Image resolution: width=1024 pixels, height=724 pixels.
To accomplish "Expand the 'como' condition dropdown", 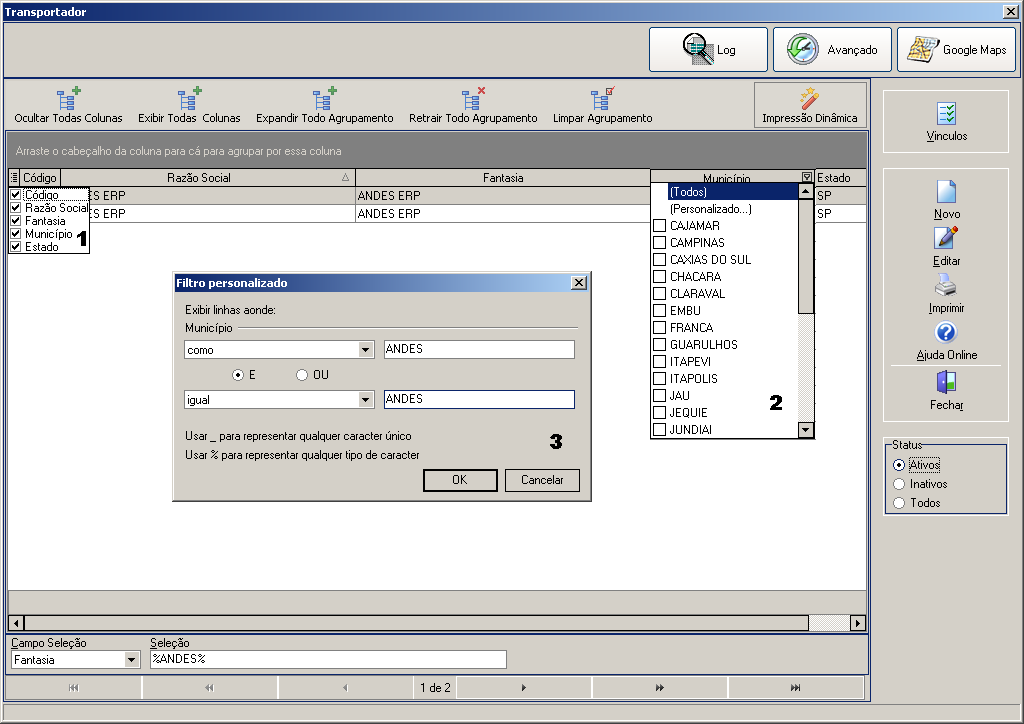I will tap(366, 350).
